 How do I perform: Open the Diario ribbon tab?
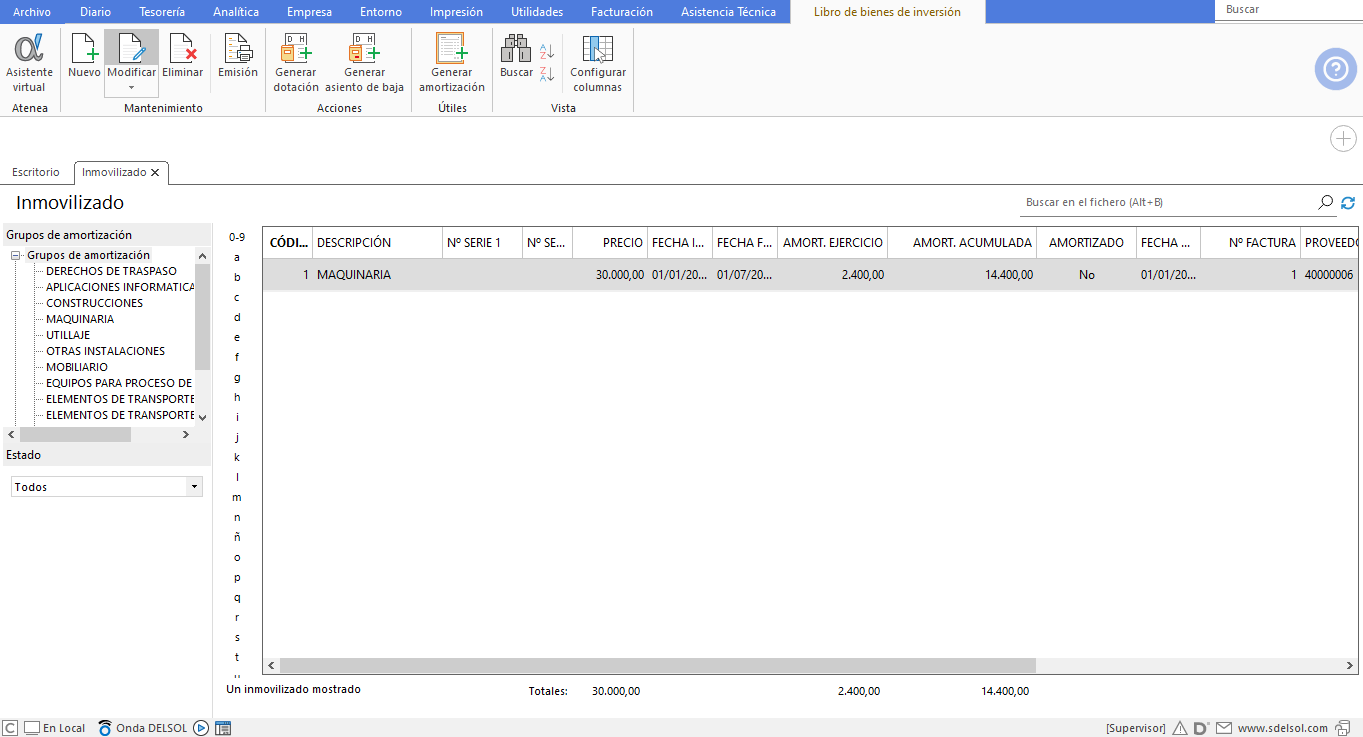pos(95,12)
